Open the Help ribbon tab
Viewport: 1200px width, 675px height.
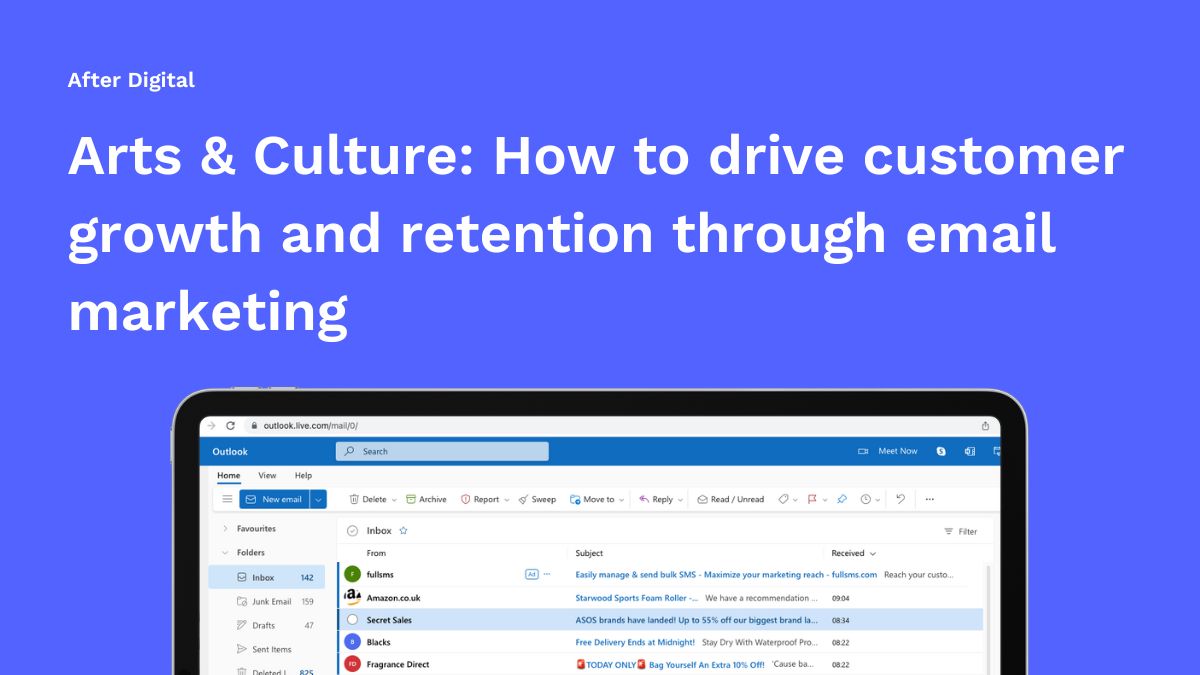pos(303,476)
